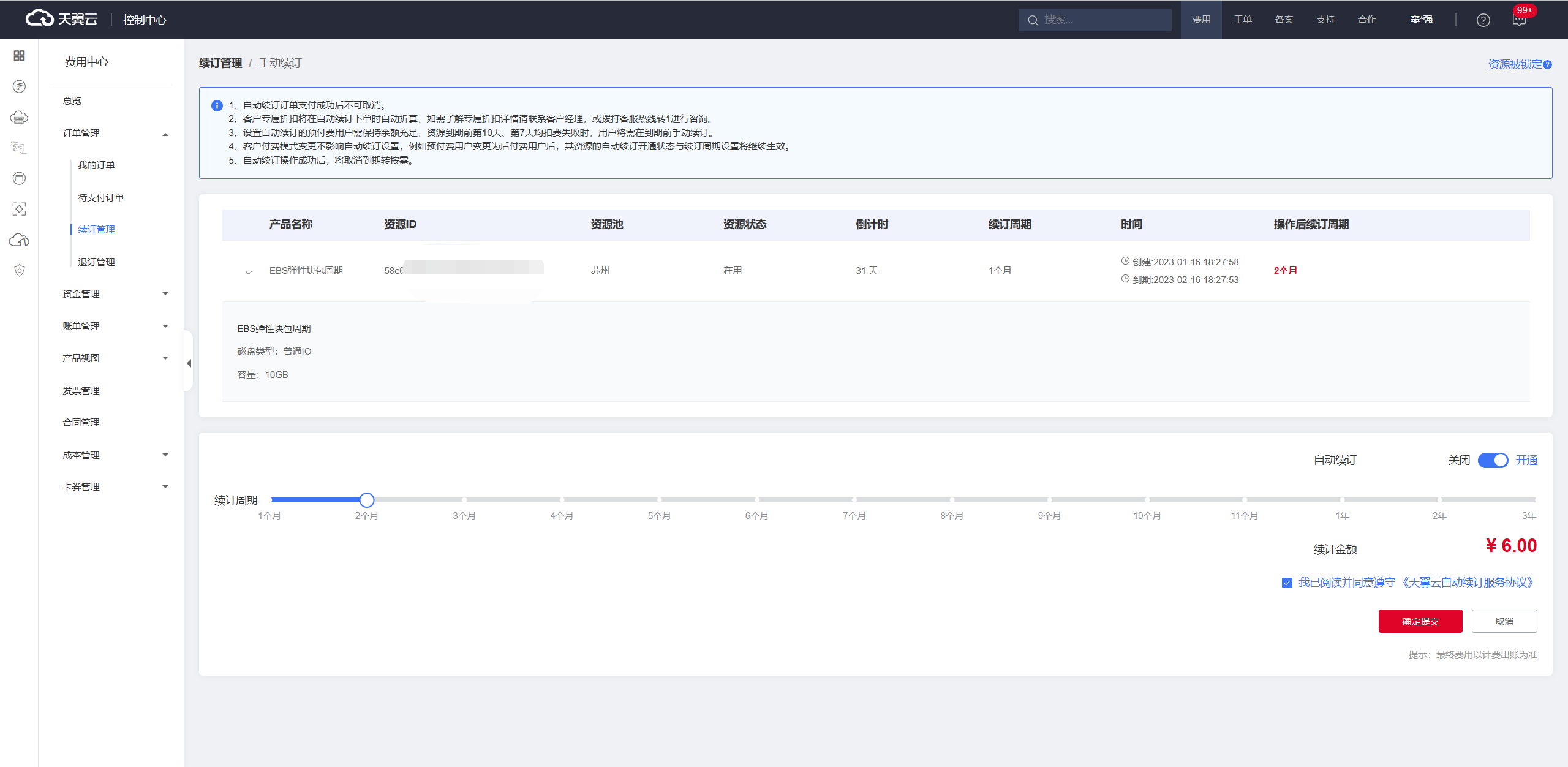The height and width of the screenshot is (767, 1568).
Task: Collapse the EBS弹性块包周期 row details
Action: [x=249, y=272]
